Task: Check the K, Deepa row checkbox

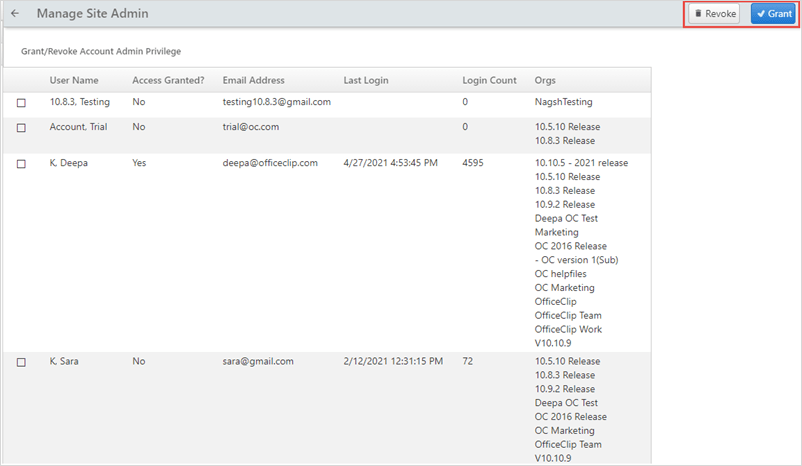Action: click(21, 164)
